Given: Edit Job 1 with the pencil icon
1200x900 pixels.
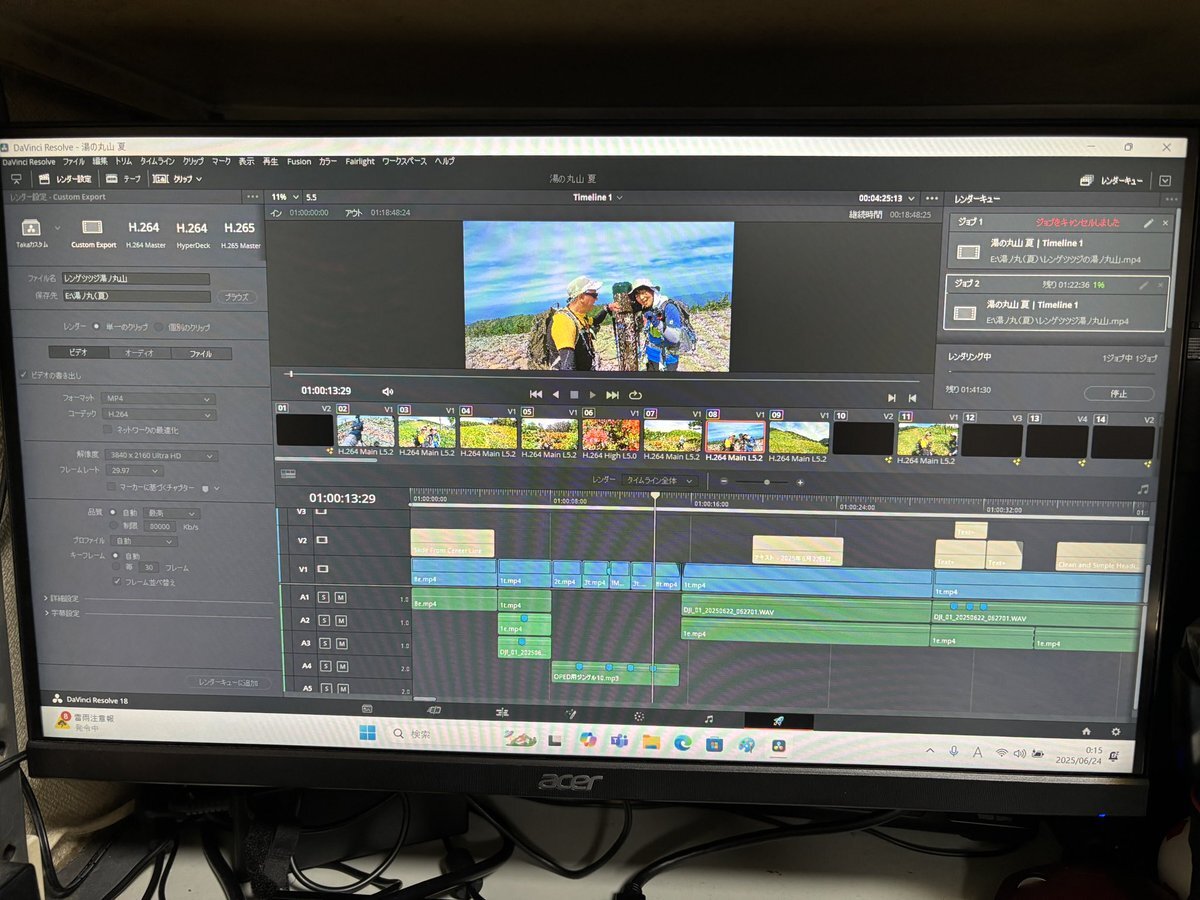Looking at the screenshot, I should 1148,223.
